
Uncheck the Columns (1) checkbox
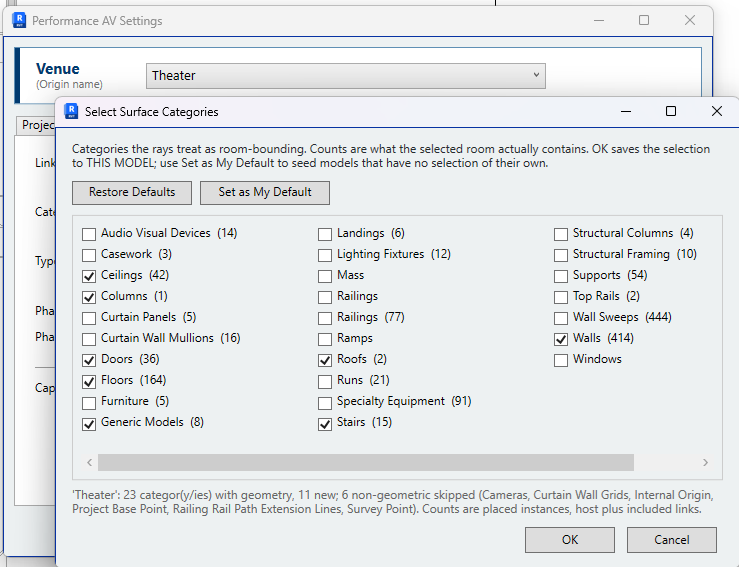(89, 297)
